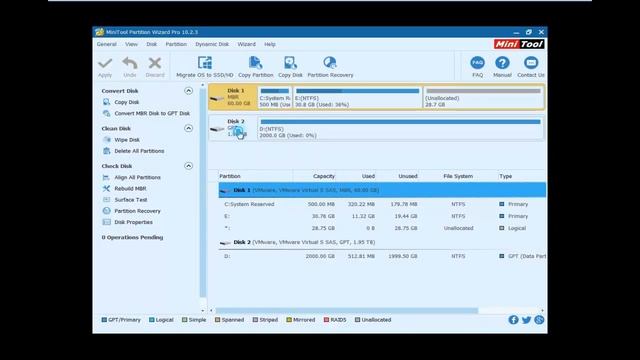Click Disk Properties in sidebar
Image resolution: width=640 pixels, height=360 pixels.
(x=133, y=222)
